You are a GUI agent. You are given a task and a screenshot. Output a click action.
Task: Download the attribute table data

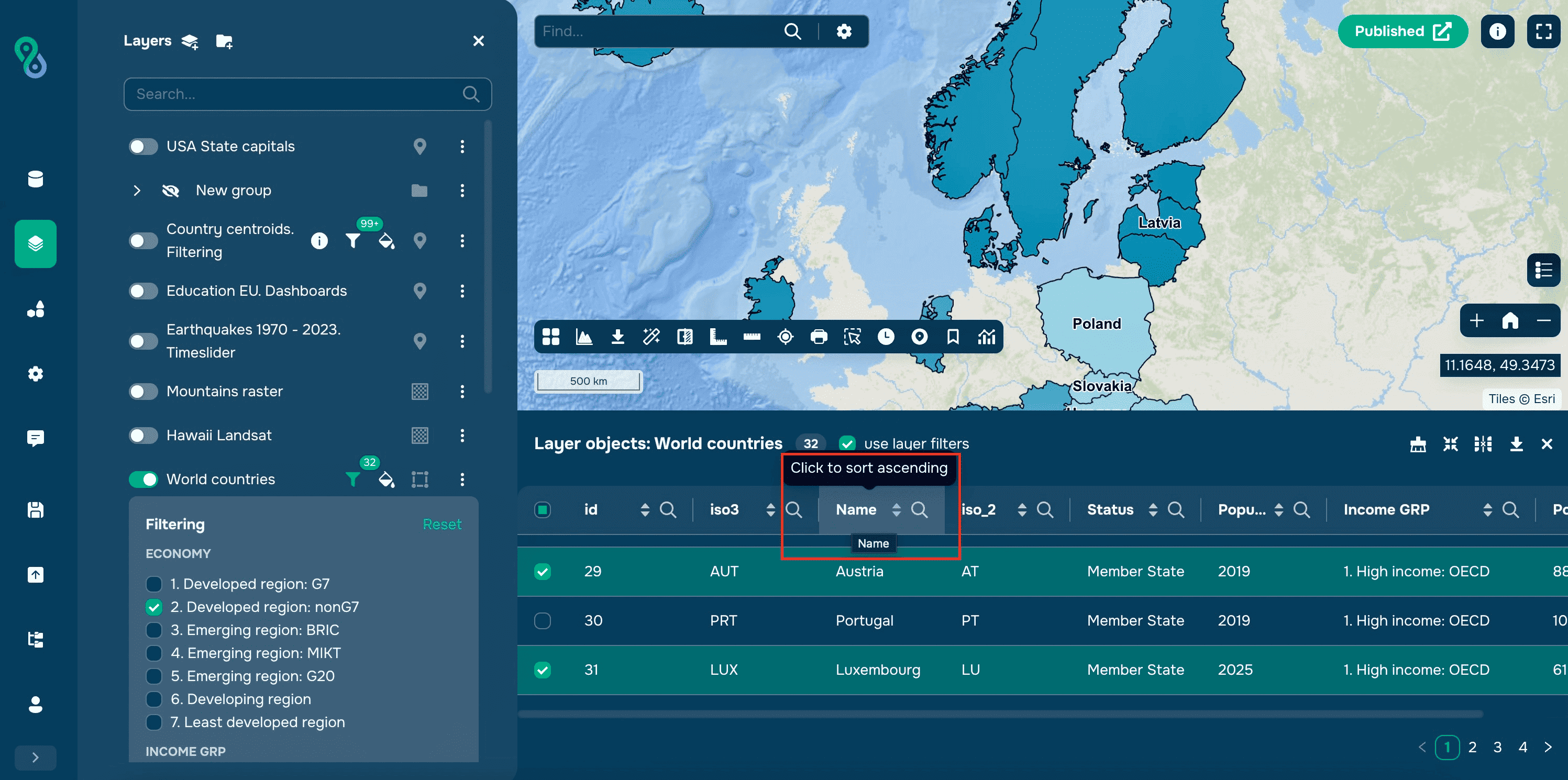pos(1516,443)
